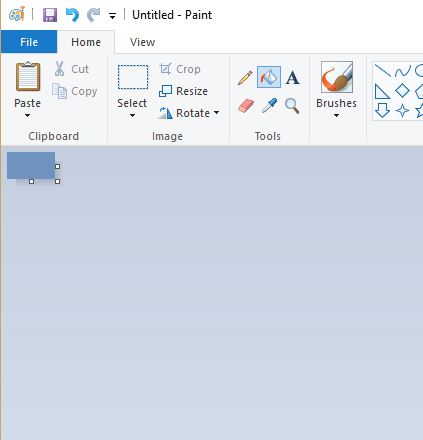Activate the Text tool
Viewport: 423px width, 440px height.
(x=292, y=78)
